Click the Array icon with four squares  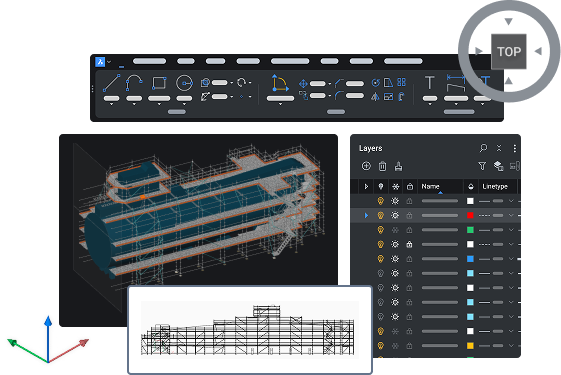pyautogui.click(x=401, y=82)
